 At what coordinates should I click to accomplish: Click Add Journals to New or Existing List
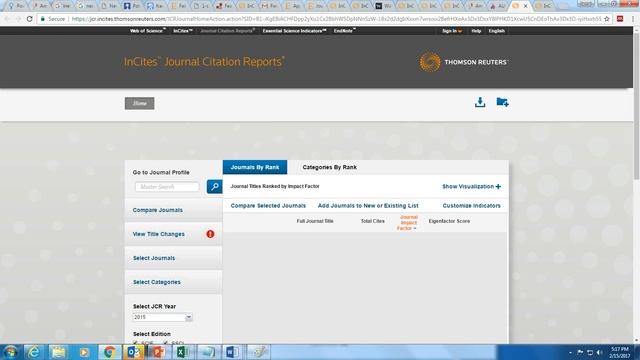click(368, 206)
